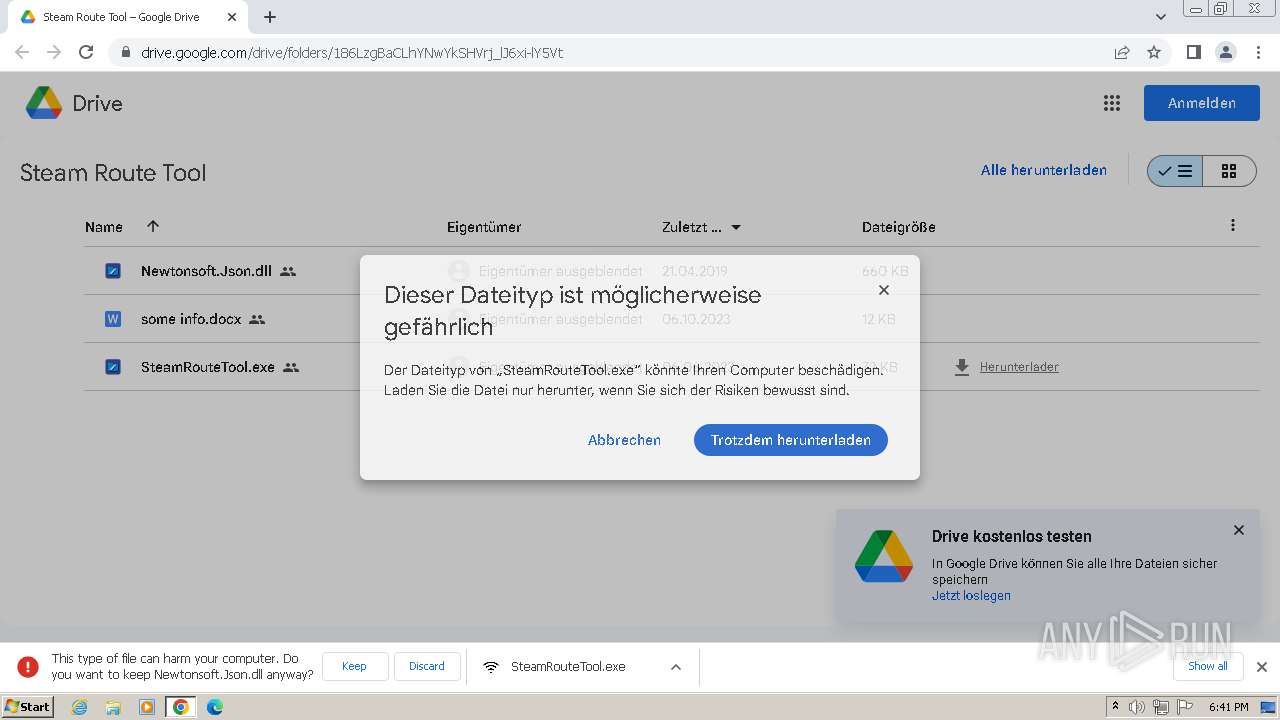Select the file name Newtonsoft.Json.dll
The width and height of the screenshot is (1280, 720).
(206, 271)
